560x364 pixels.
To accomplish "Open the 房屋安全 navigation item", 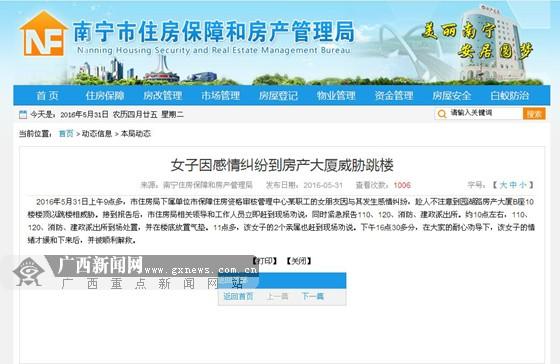I will 452,95.
